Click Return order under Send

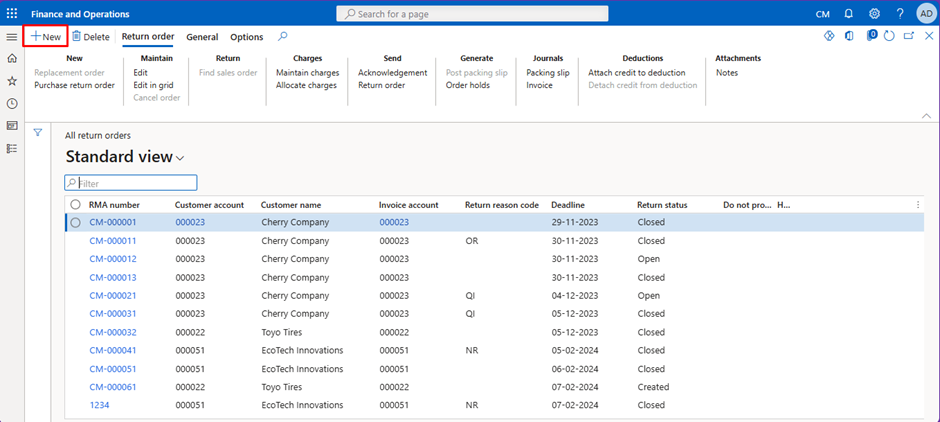[x=382, y=85]
